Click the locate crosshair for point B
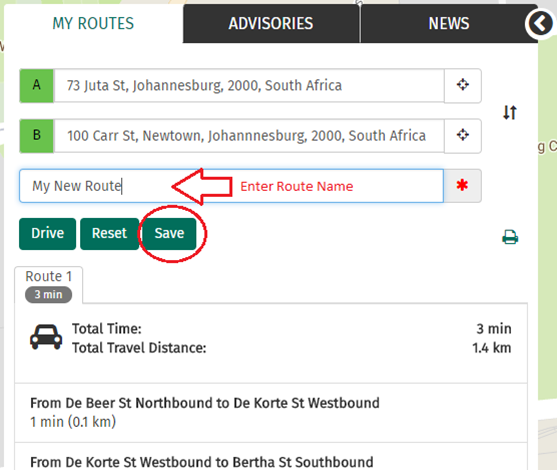 pyautogui.click(x=463, y=135)
